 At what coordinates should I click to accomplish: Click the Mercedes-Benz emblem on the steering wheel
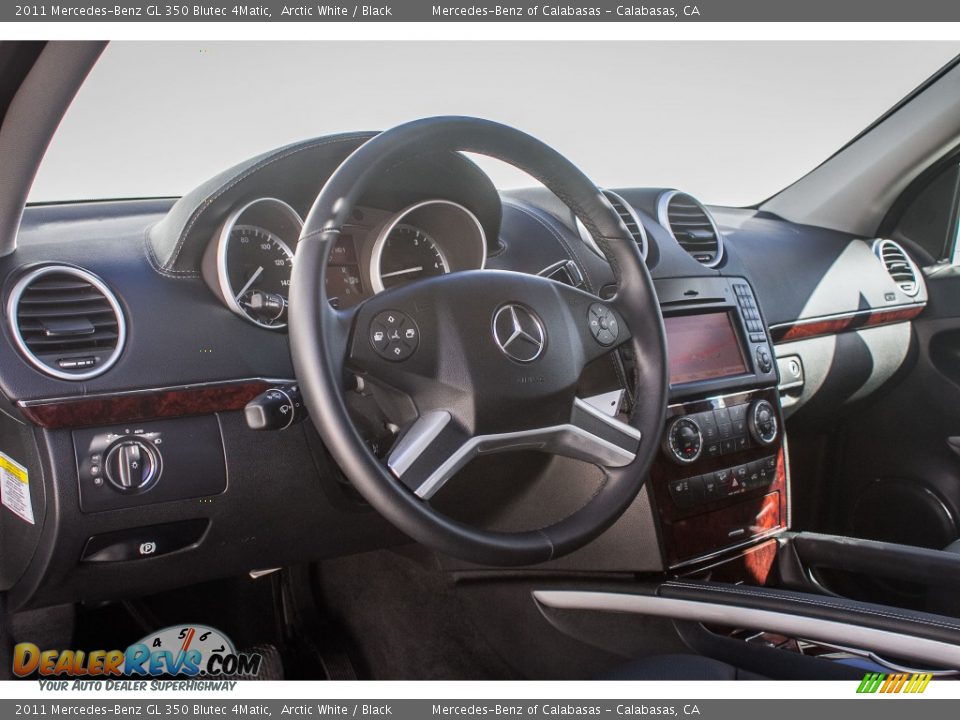pyautogui.click(x=519, y=330)
